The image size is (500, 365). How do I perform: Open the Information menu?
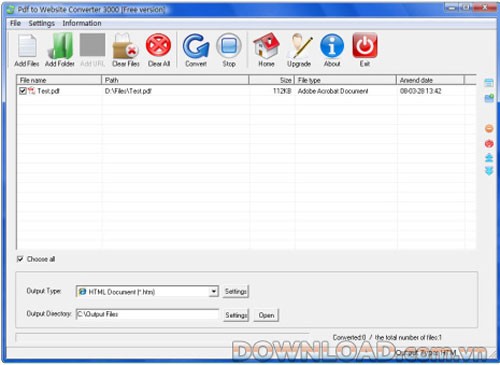[x=82, y=23]
